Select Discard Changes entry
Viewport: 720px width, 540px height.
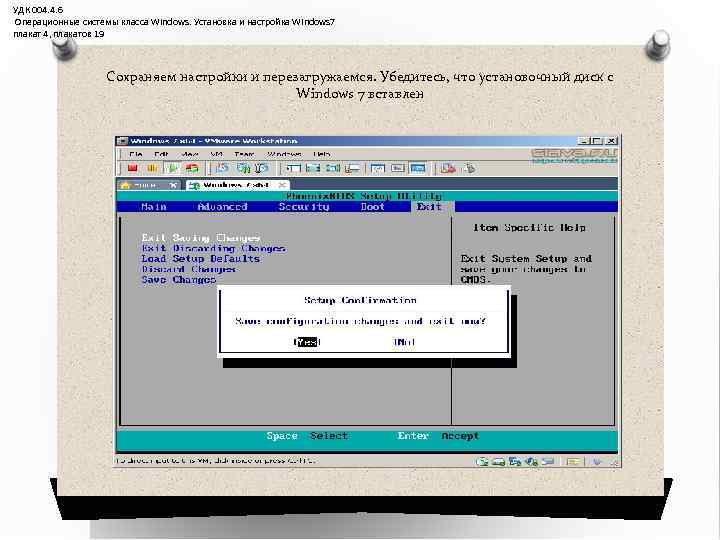click(x=189, y=269)
